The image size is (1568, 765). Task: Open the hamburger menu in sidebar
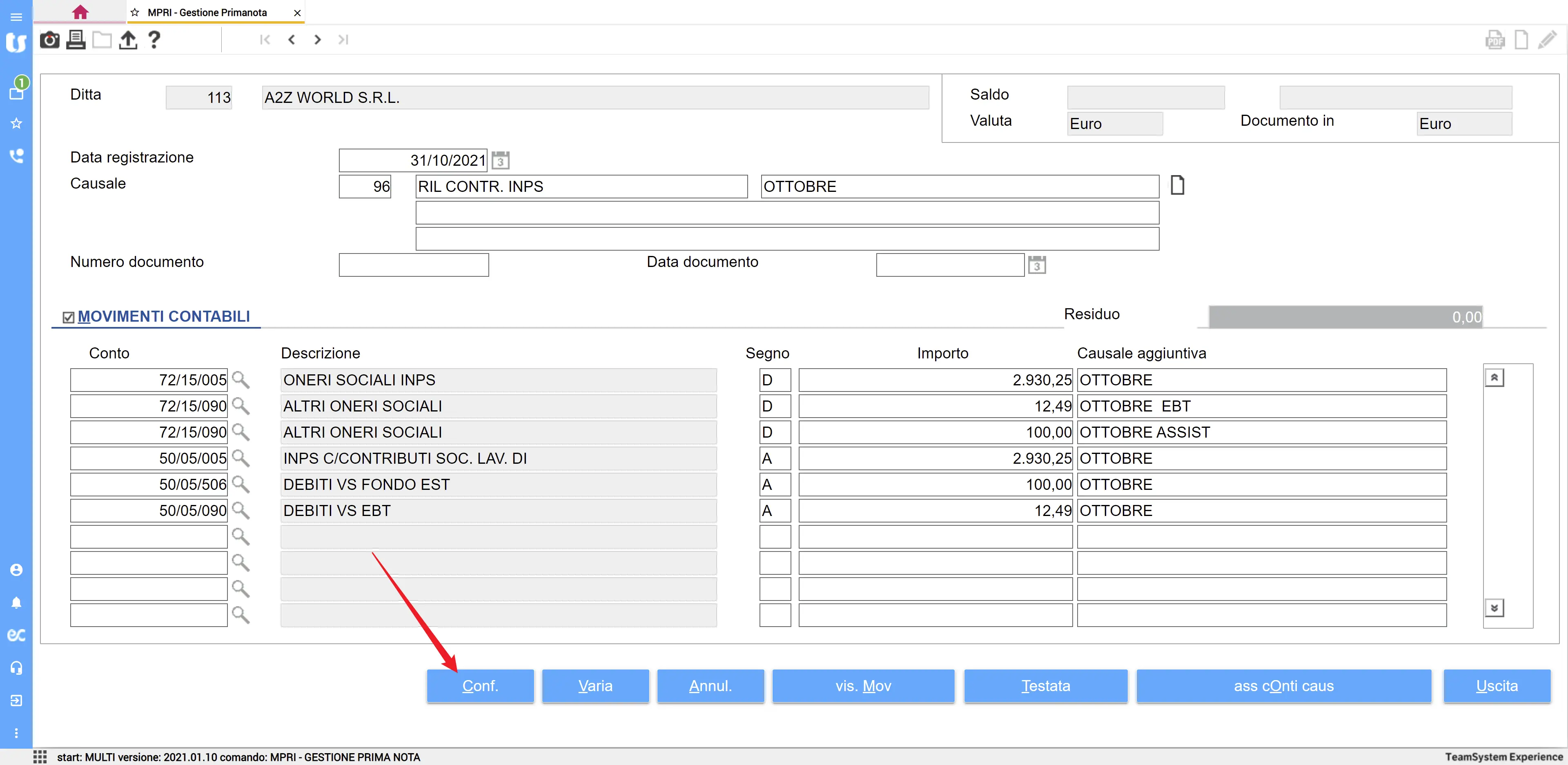point(16,17)
